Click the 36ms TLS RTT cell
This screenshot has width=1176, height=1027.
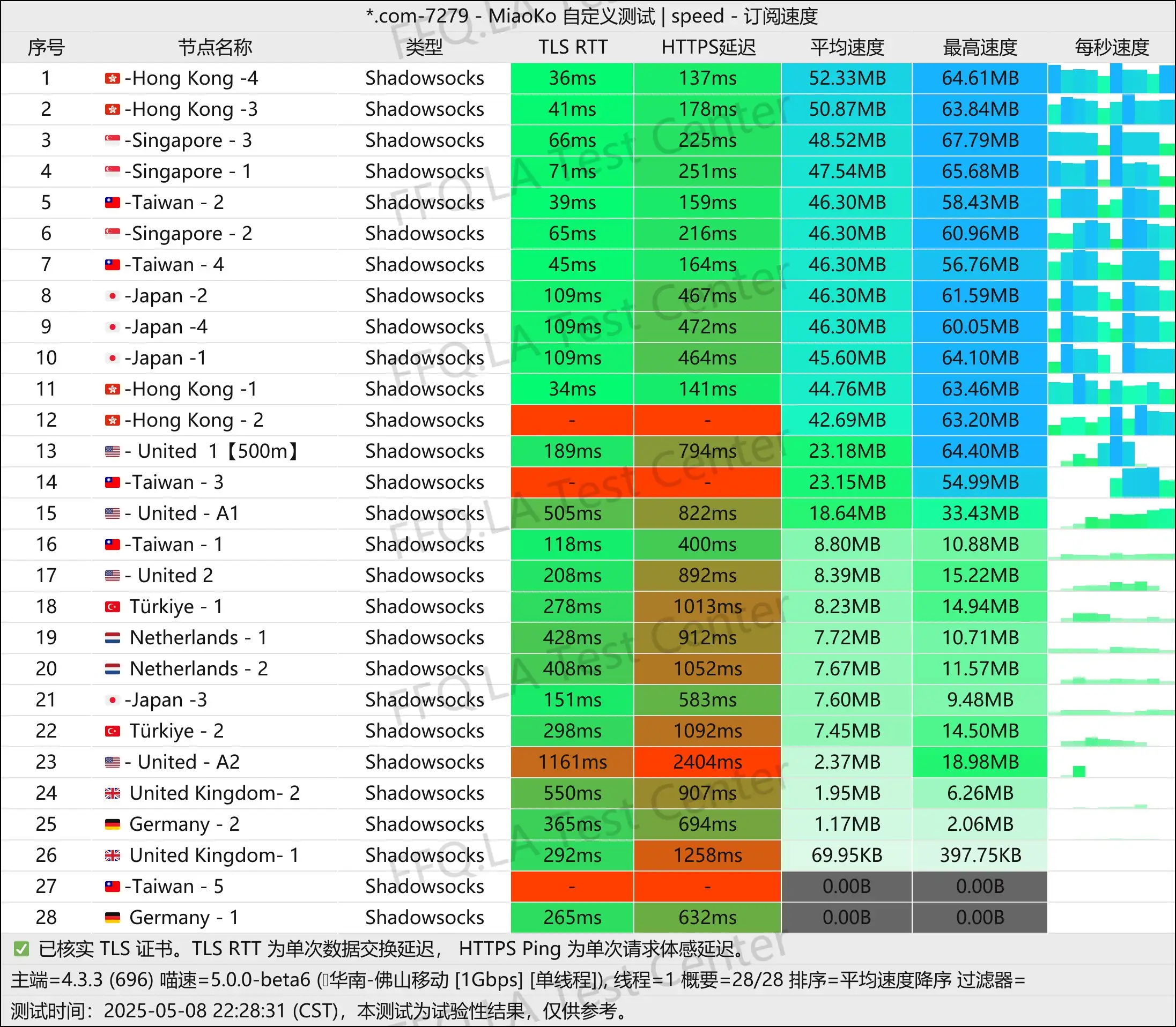click(x=572, y=78)
